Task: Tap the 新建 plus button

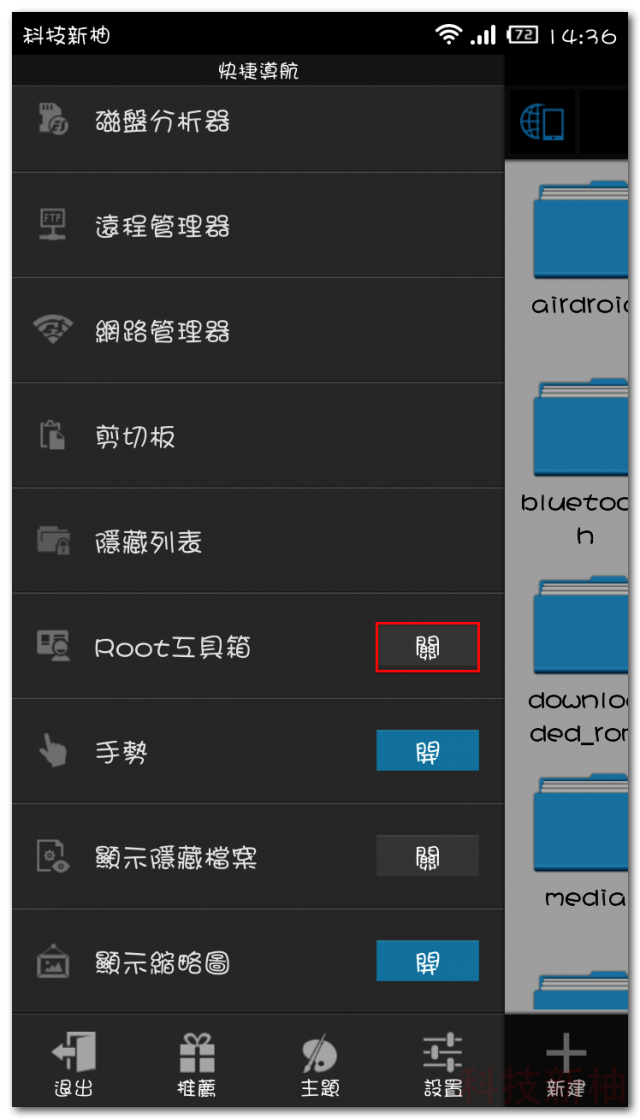Action: 566,1066
